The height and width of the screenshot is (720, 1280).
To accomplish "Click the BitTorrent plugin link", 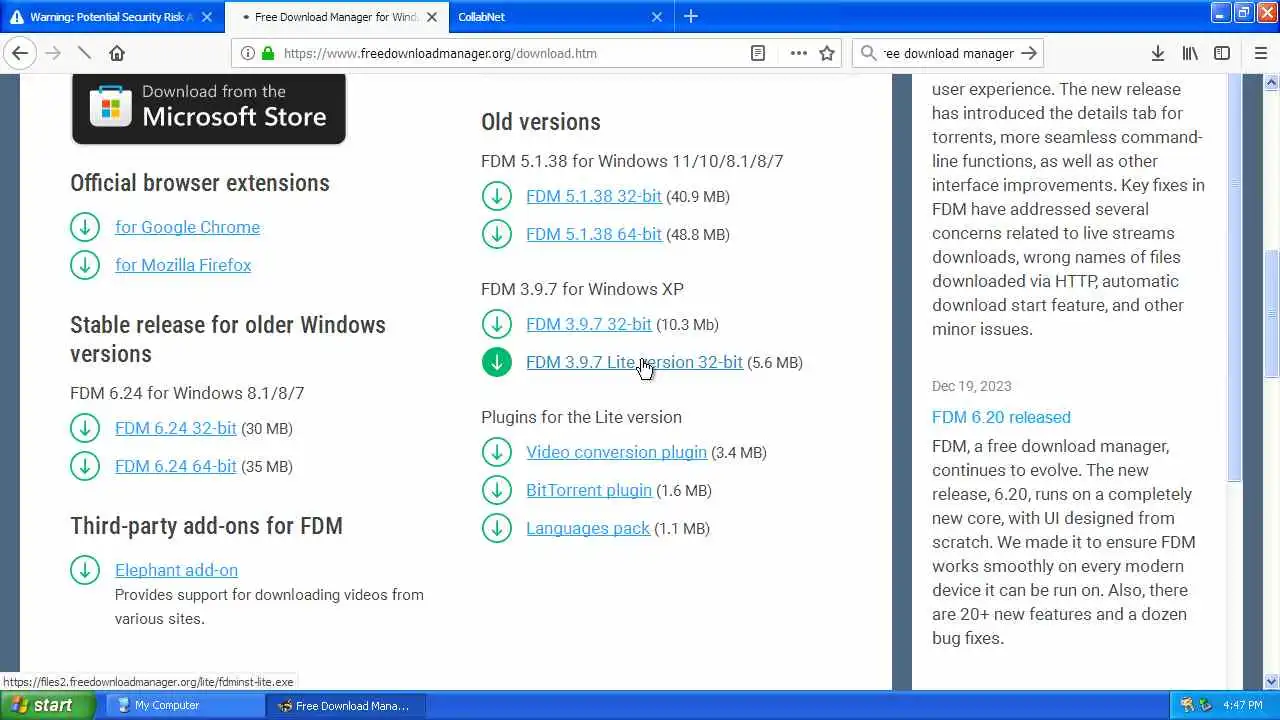I will (589, 490).
